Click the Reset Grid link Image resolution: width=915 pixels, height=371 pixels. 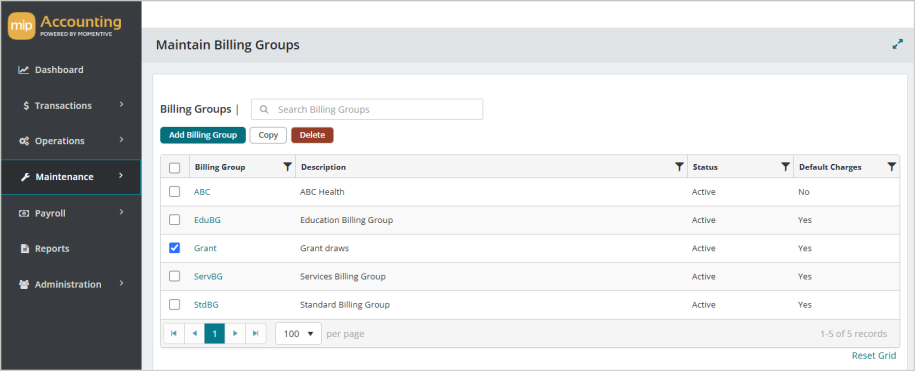pyautogui.click(x=874, y=355)
